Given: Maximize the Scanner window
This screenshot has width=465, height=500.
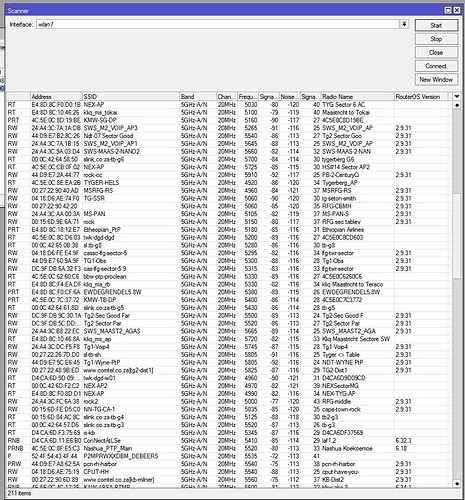Looking at the screenshot, I should coord(448,10).
